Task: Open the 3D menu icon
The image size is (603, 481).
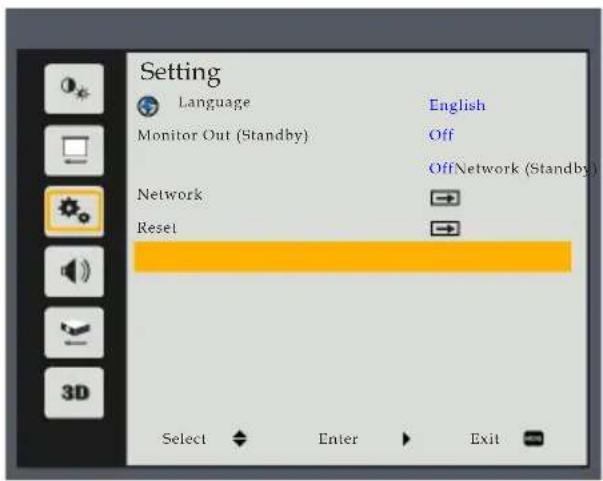Action: point(74,393)
